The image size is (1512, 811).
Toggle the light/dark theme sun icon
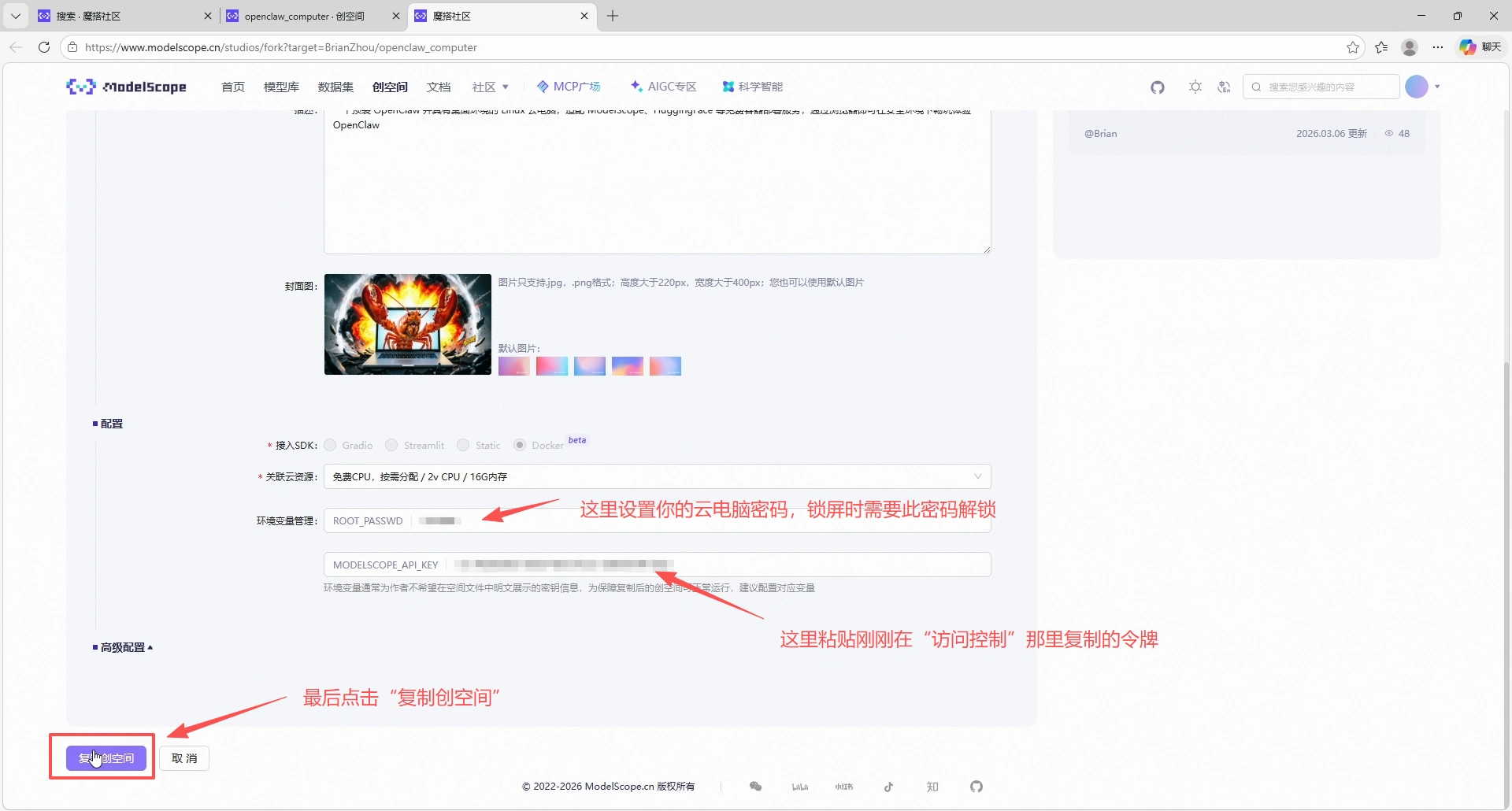point(1195,87)
